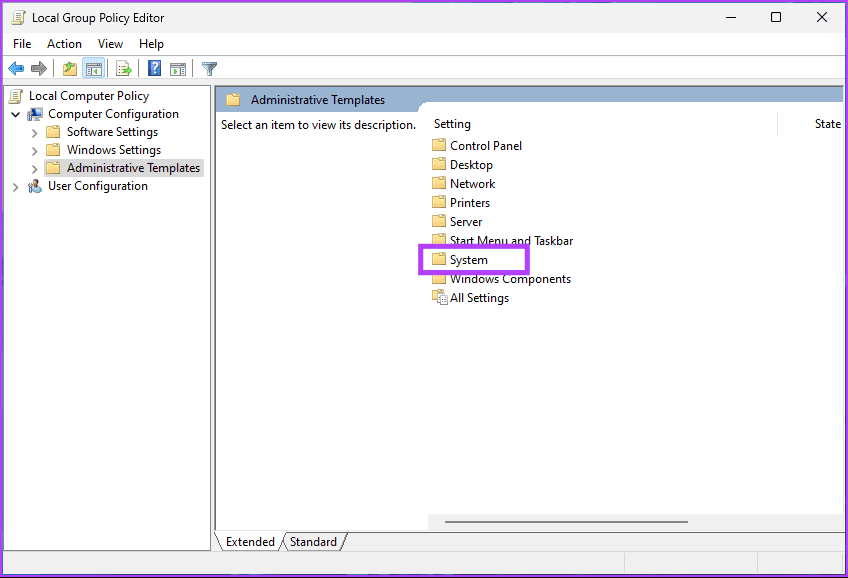
Task: Switch to the Standard tab
Action: click(x=313, y=541)
